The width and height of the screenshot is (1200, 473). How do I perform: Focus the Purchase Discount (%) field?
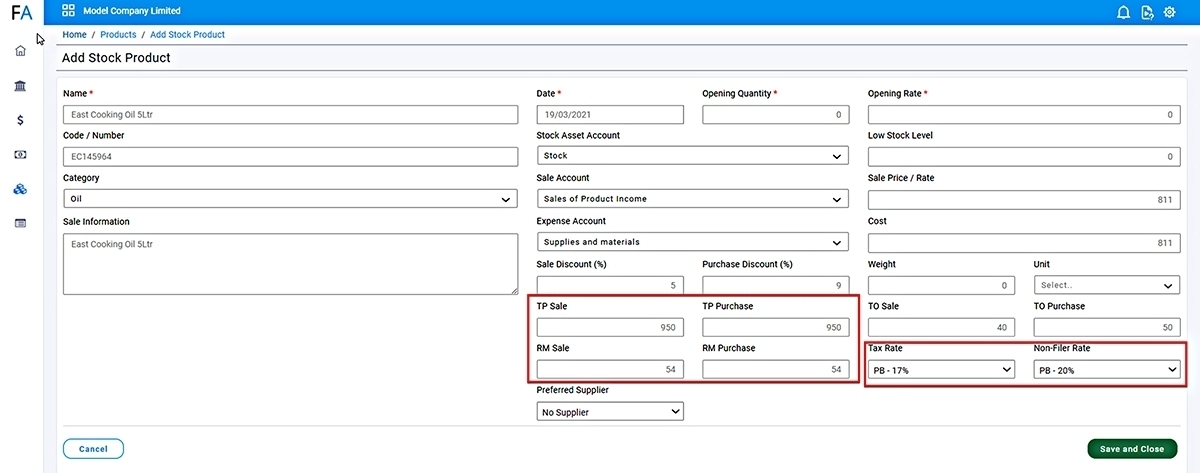coord(775,285)
